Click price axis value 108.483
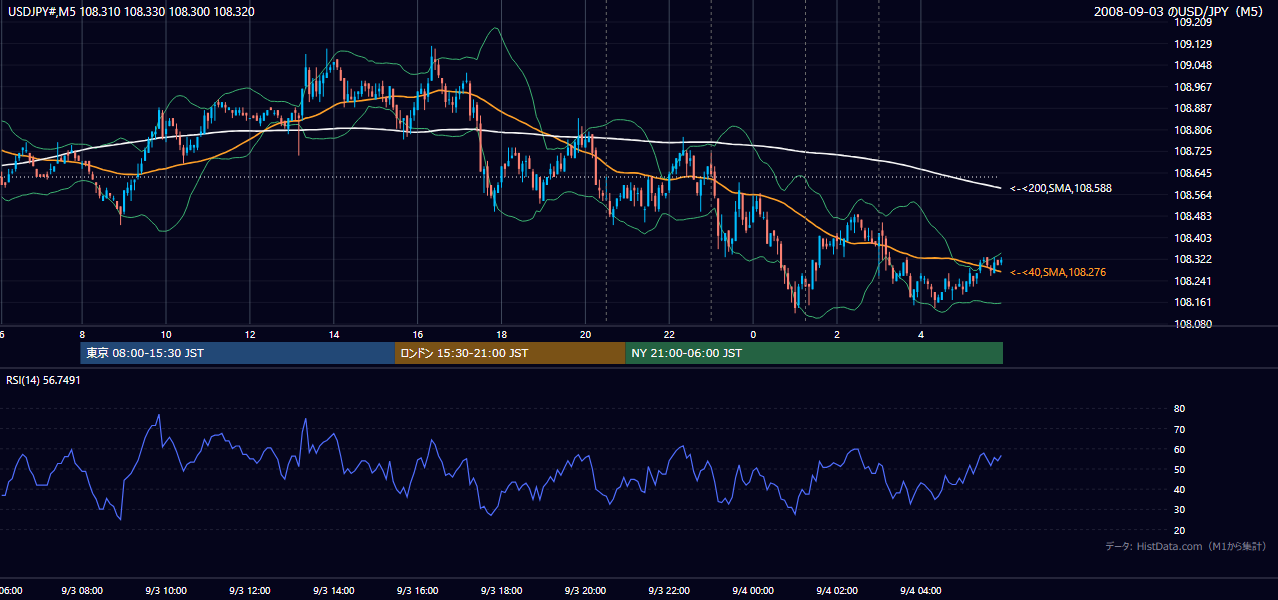Viewport: 1278px width, 600px height. click(1193, 216)
